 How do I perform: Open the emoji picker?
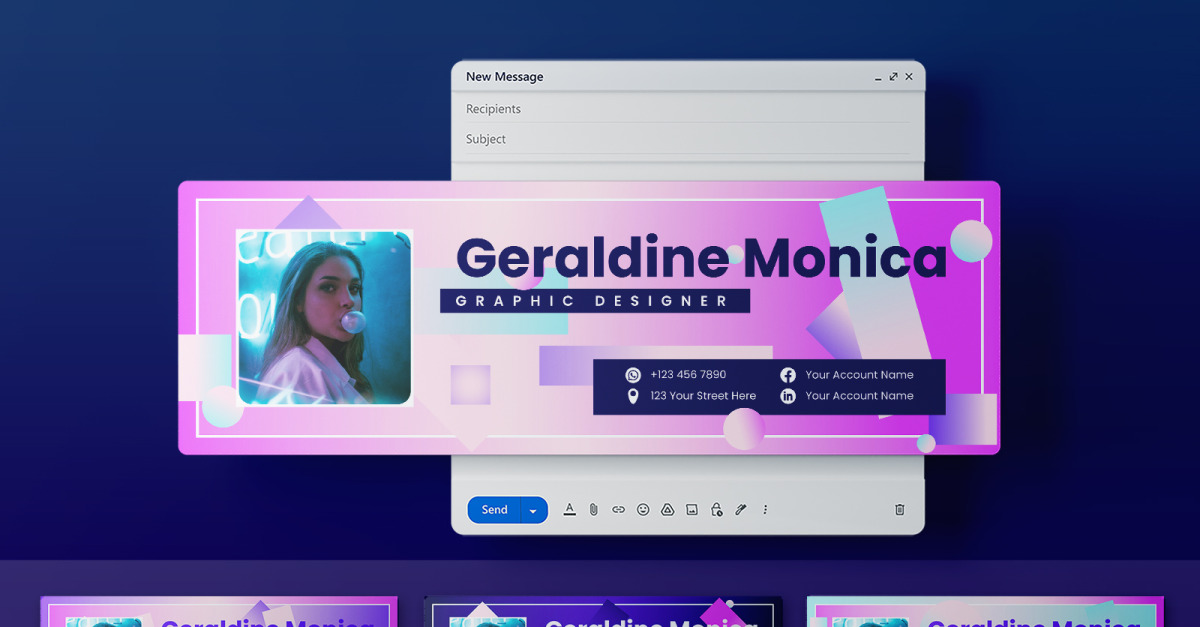(x=641, y=509)
